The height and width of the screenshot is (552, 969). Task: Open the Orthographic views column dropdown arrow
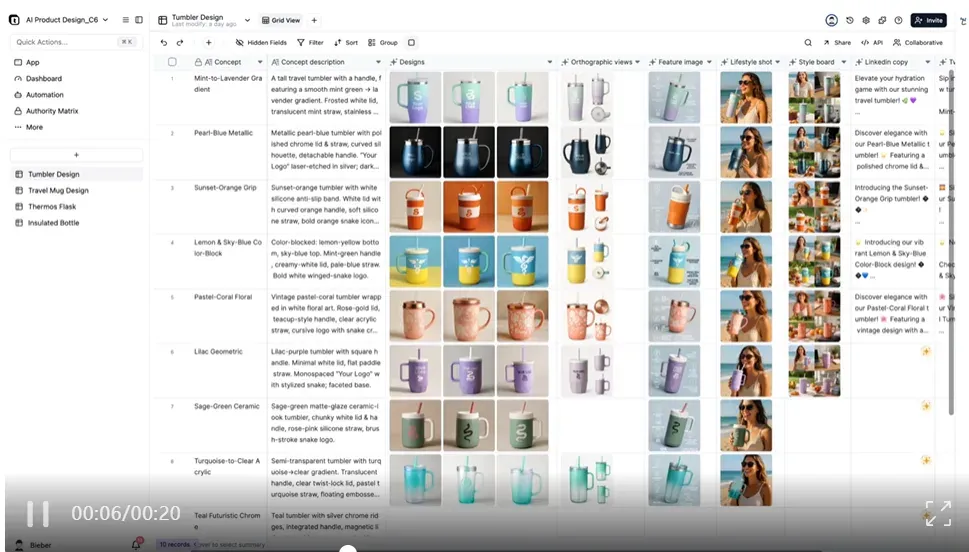tap(637, 62)
